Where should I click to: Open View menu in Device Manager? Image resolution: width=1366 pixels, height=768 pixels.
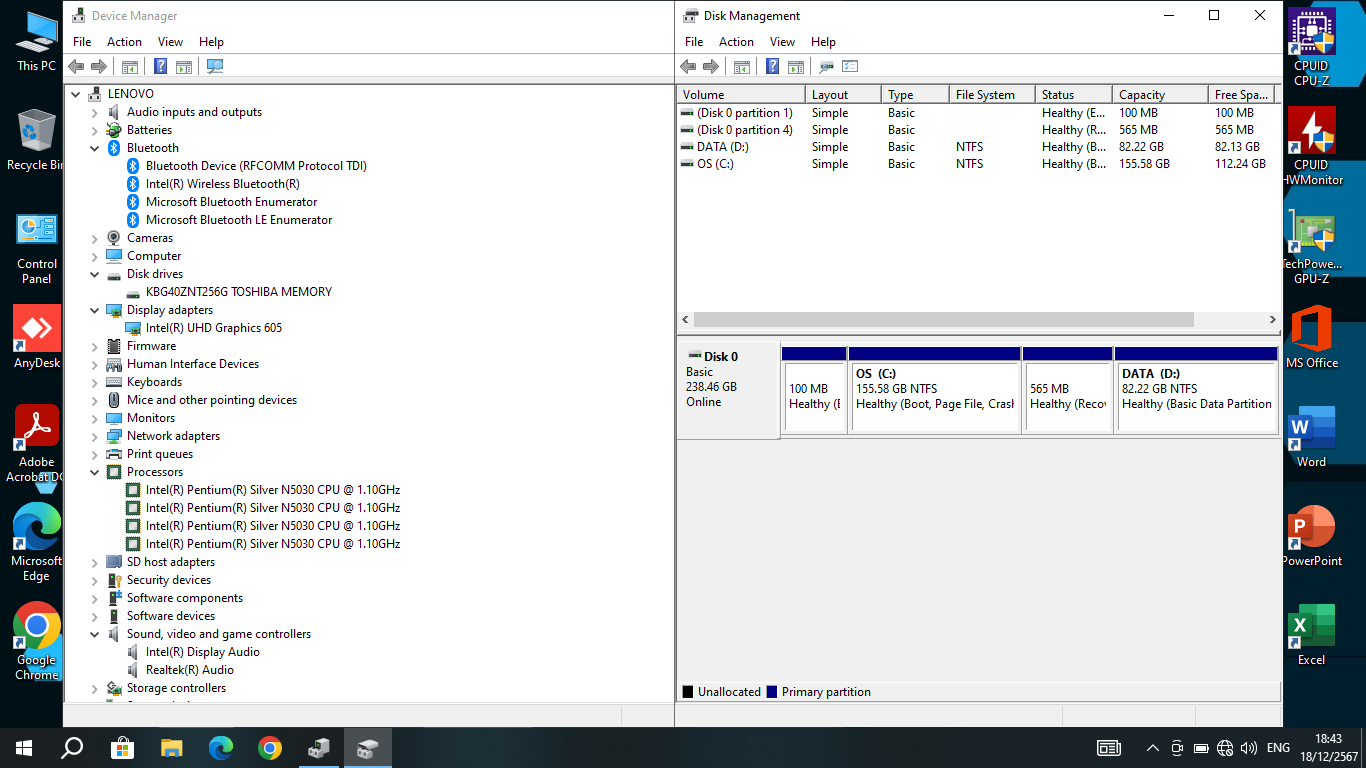(x=171, y=42)
